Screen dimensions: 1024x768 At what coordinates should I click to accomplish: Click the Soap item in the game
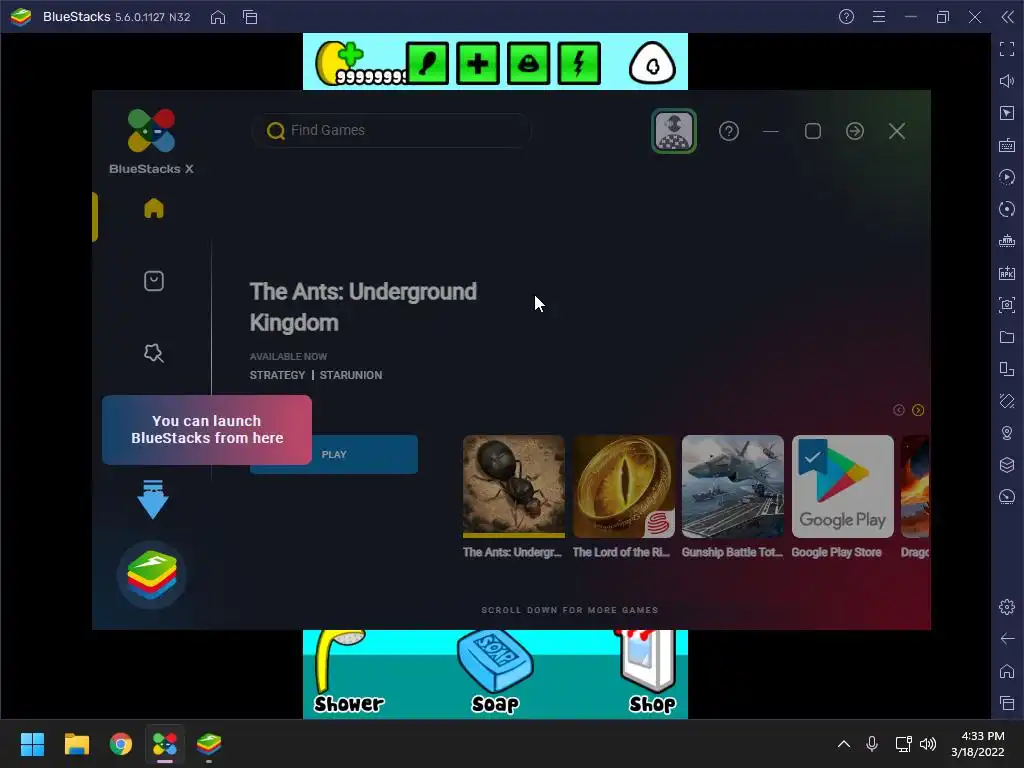496,673
